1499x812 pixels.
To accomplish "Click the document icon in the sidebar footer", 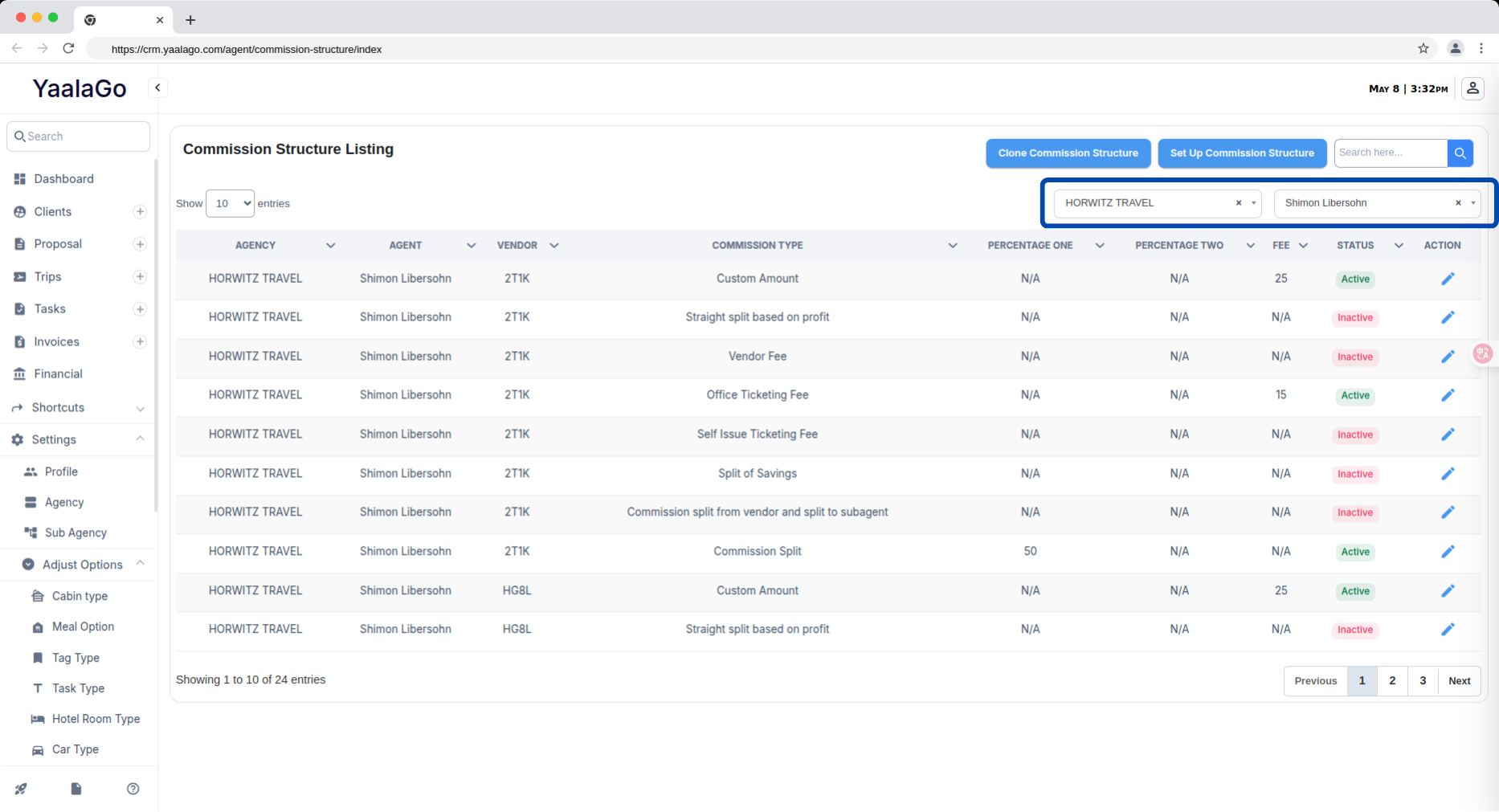I will [76, 789].
